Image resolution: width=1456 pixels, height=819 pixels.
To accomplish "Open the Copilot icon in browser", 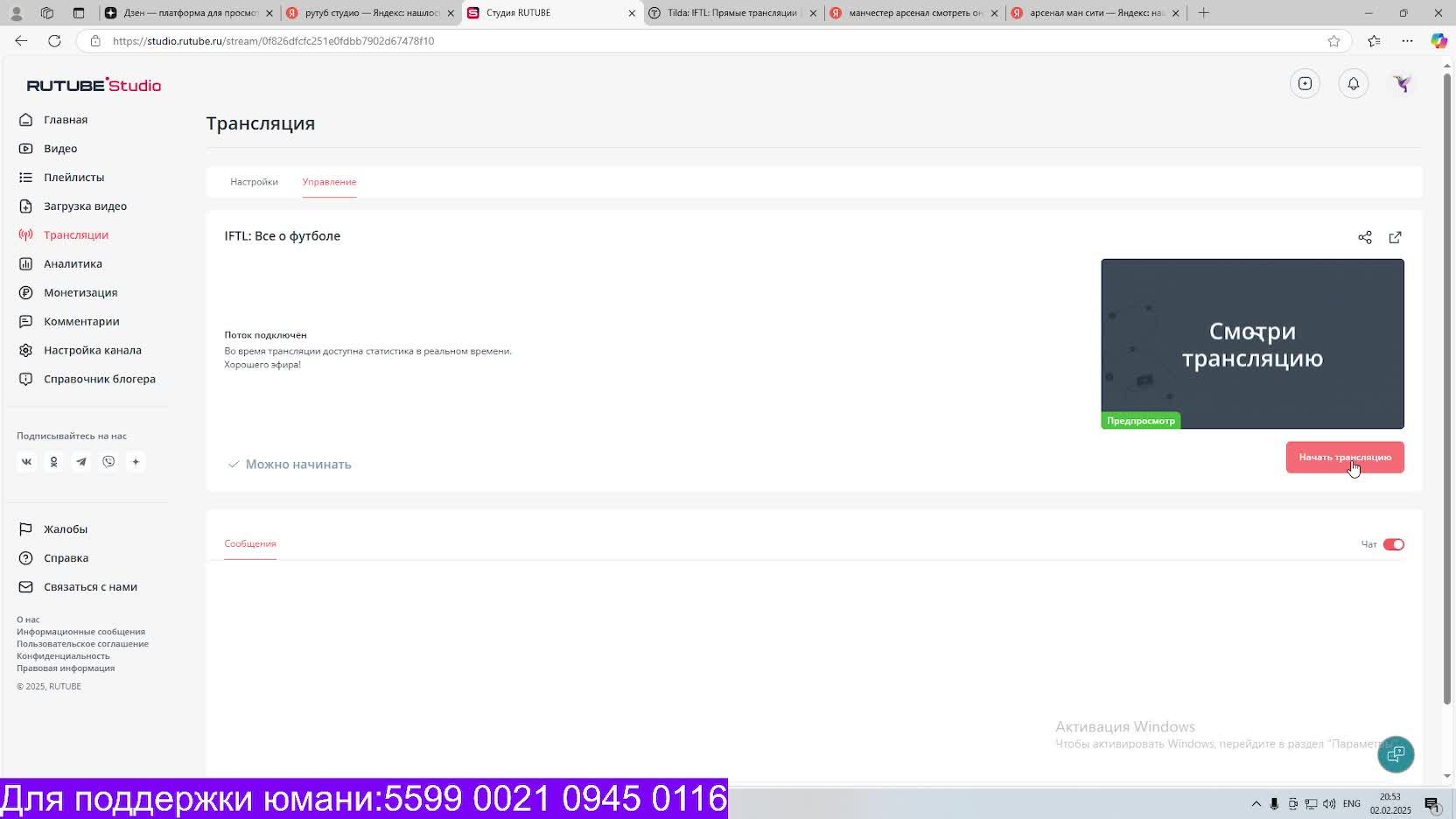I will click(1438, 41).
